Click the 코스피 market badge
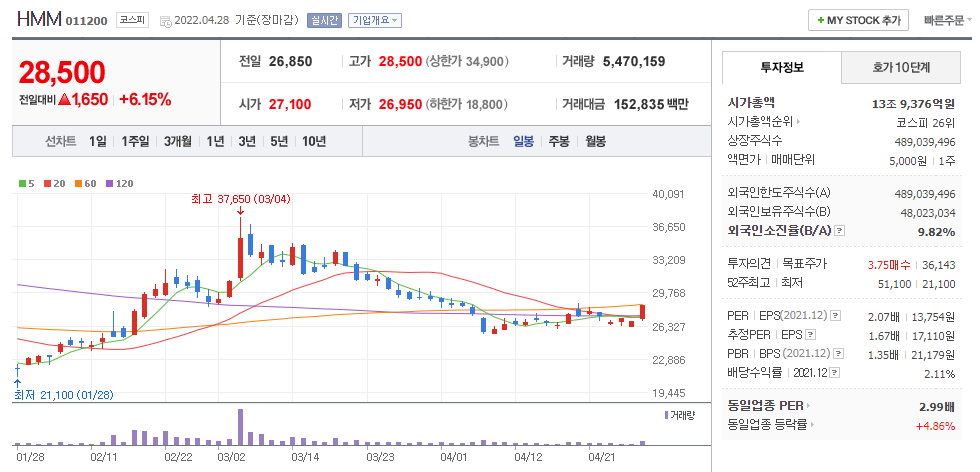This screenshot has height=472, width=980. (x=132, y=20)
